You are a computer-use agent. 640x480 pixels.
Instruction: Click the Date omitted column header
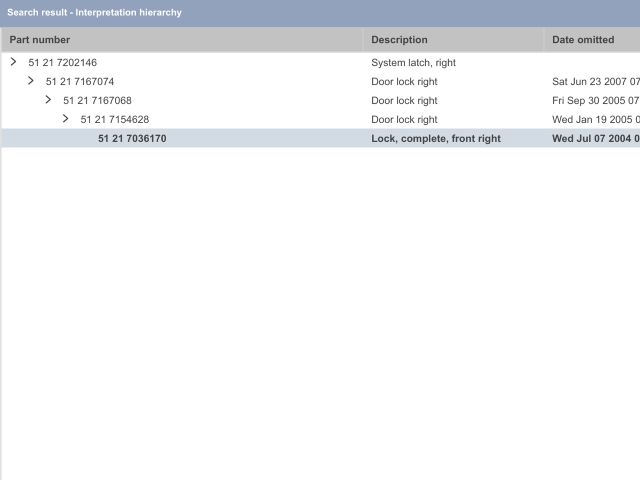pos(583,40)
